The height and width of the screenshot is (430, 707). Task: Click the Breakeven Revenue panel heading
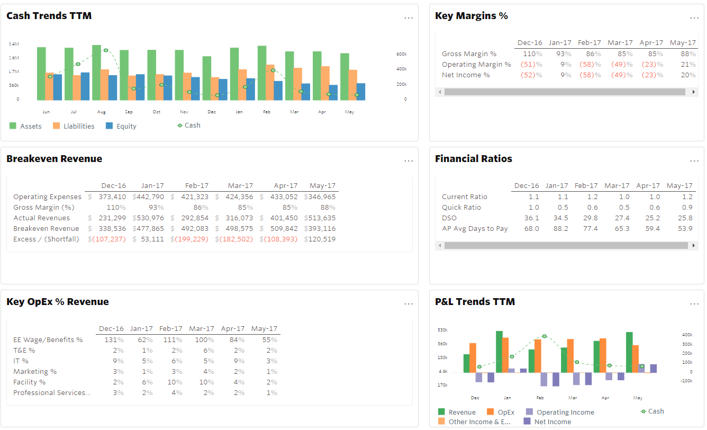click(54, 159)
